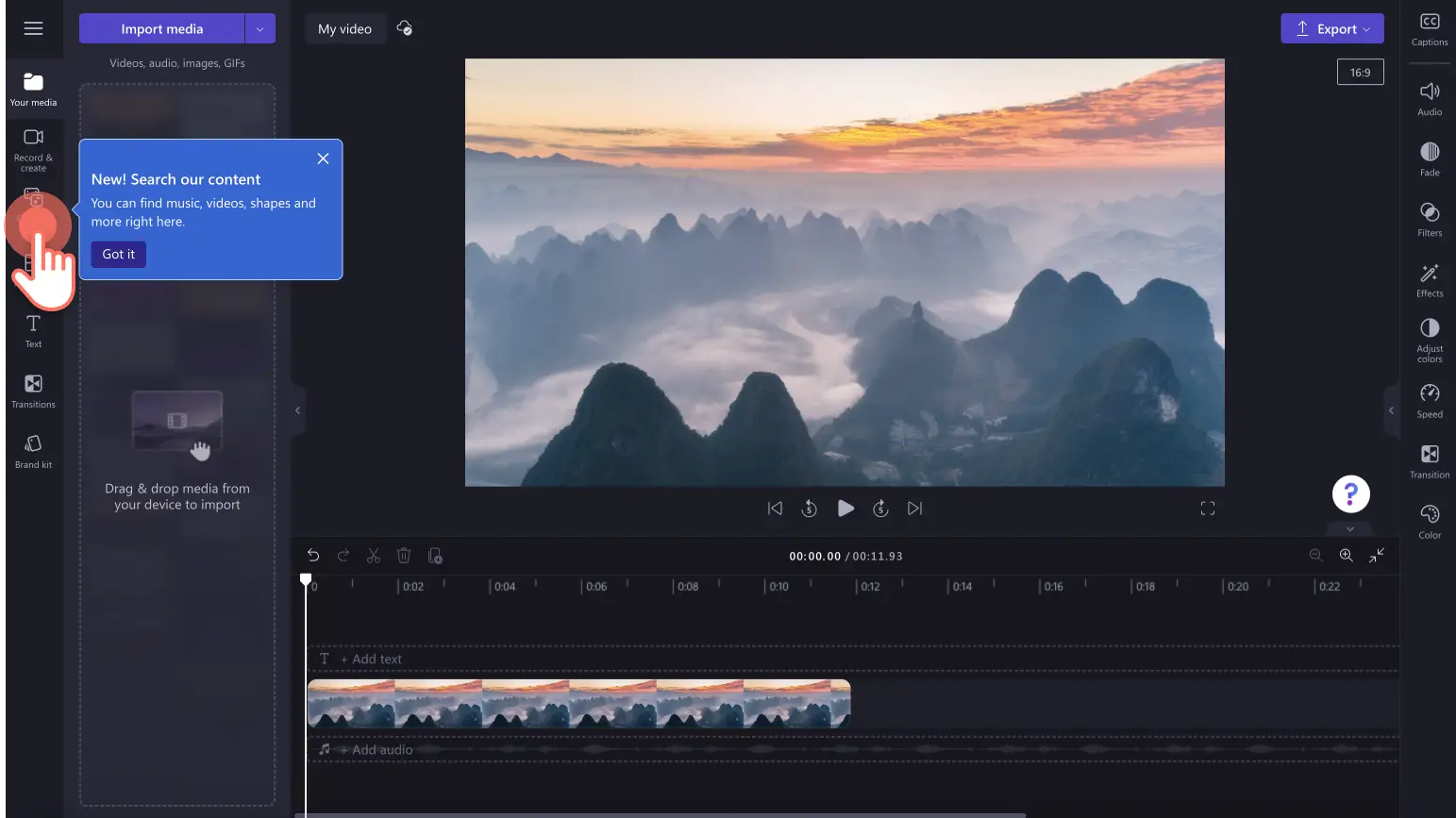Split clip with scissors tool
Screen dimensions: 1456x818
[374, 556]
